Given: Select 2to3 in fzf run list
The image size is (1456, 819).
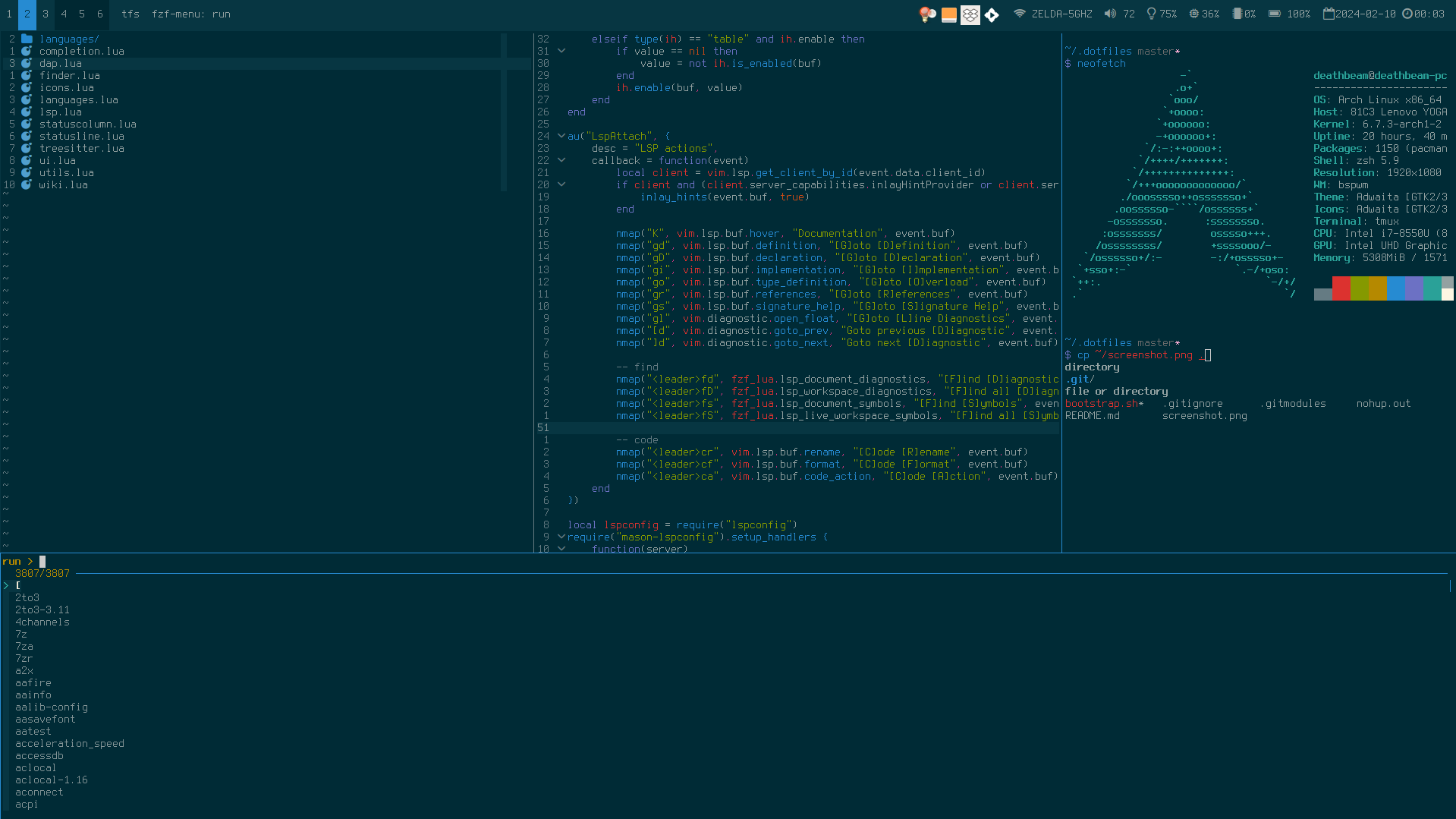Looking at the screenshot, I should (x=27, y=597).
